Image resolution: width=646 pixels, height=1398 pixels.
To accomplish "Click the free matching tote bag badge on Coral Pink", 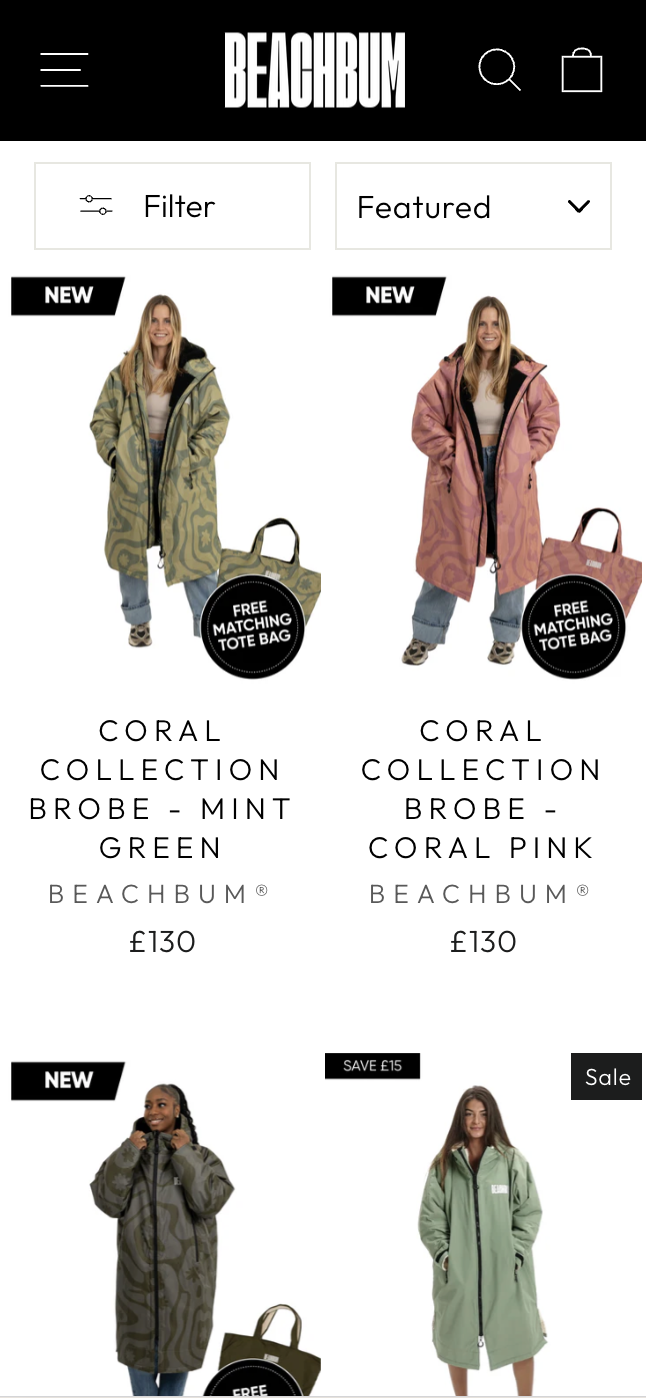I will (x=573, y=626).
